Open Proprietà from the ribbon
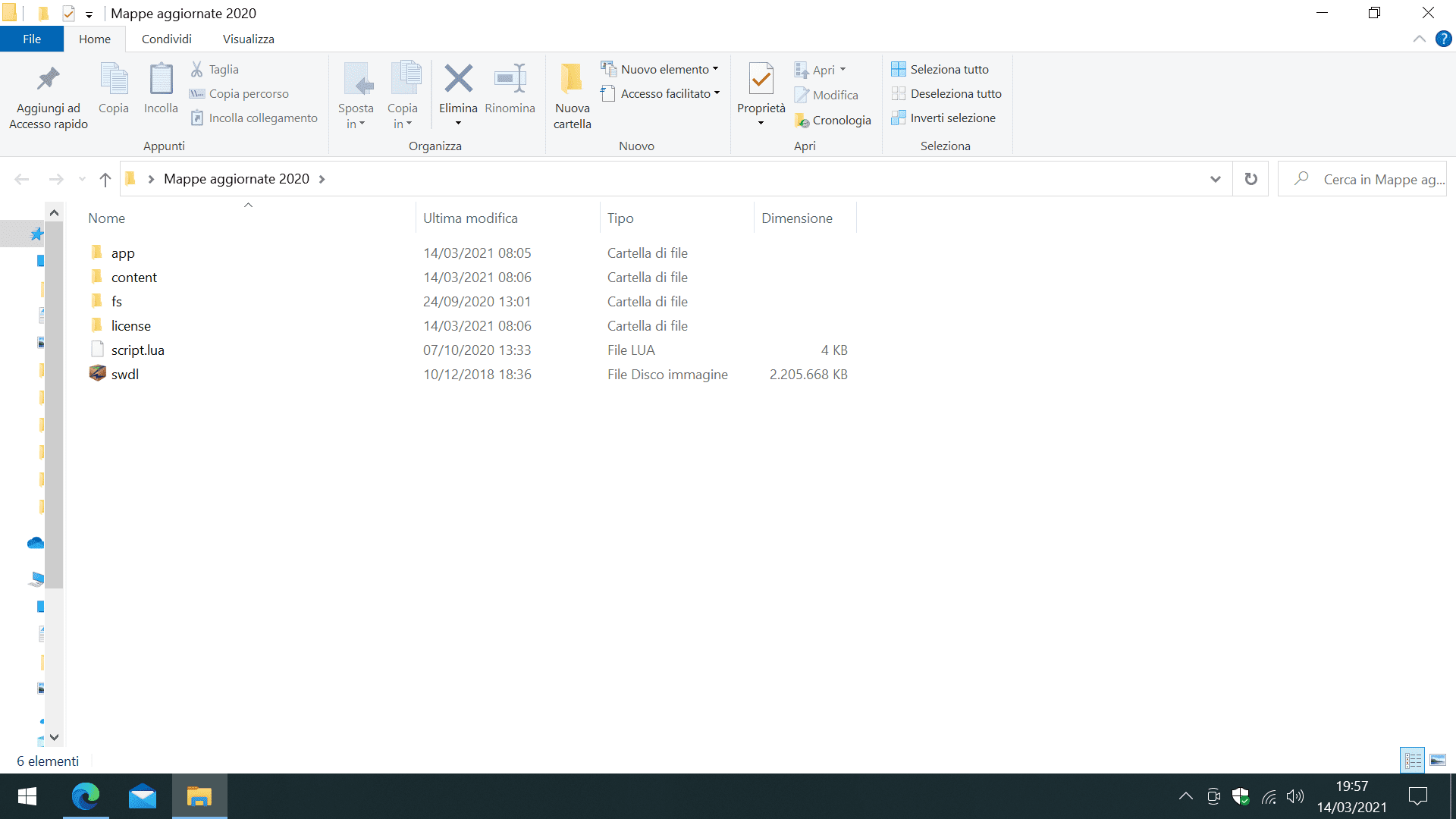Viewport: 1456px width, 819px height. coord(761,80)
